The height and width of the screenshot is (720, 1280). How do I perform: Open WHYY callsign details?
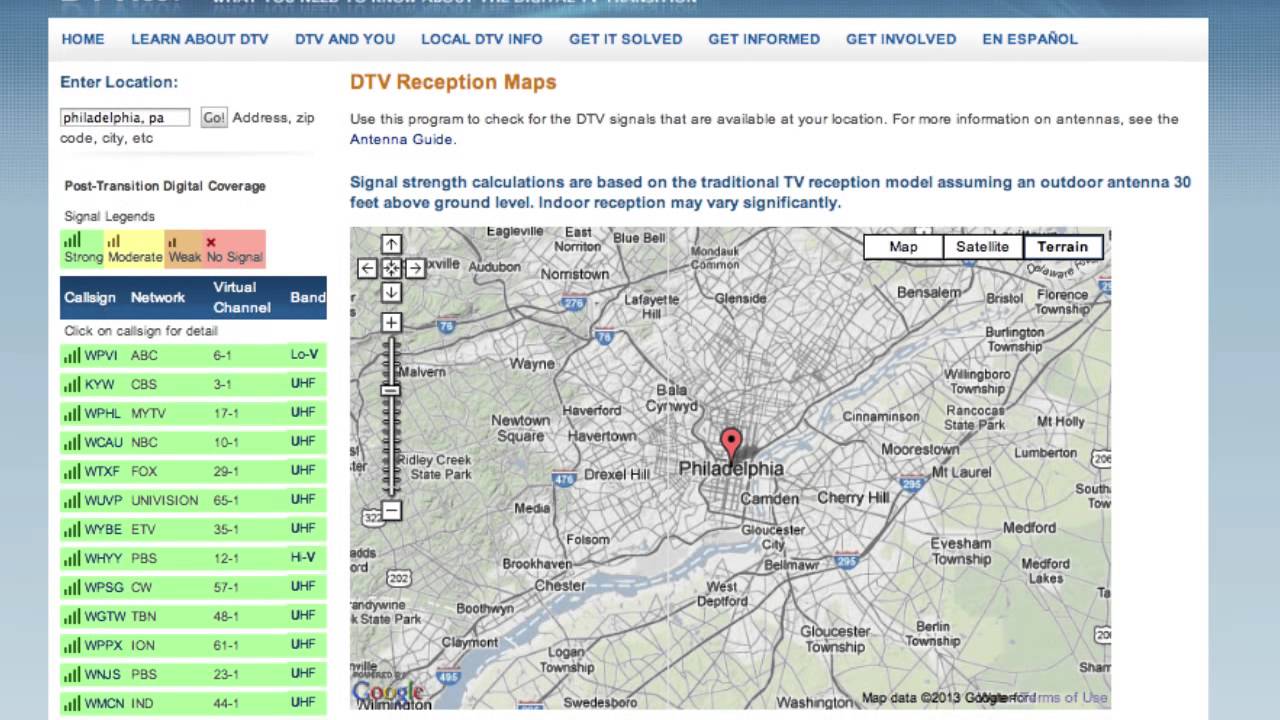coord(103,558)
